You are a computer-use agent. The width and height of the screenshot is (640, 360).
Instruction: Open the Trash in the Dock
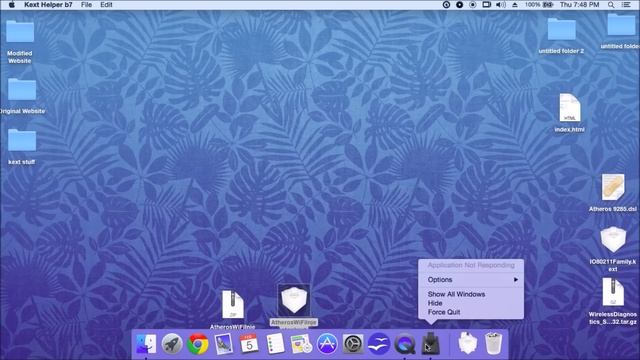pyautogui.click(x=493, y=344)
